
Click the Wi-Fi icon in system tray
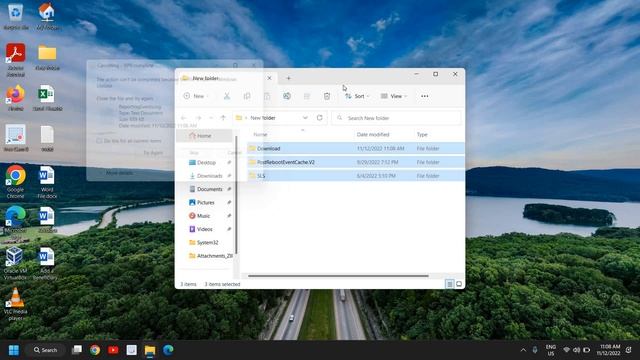click(x=567, y=350)
